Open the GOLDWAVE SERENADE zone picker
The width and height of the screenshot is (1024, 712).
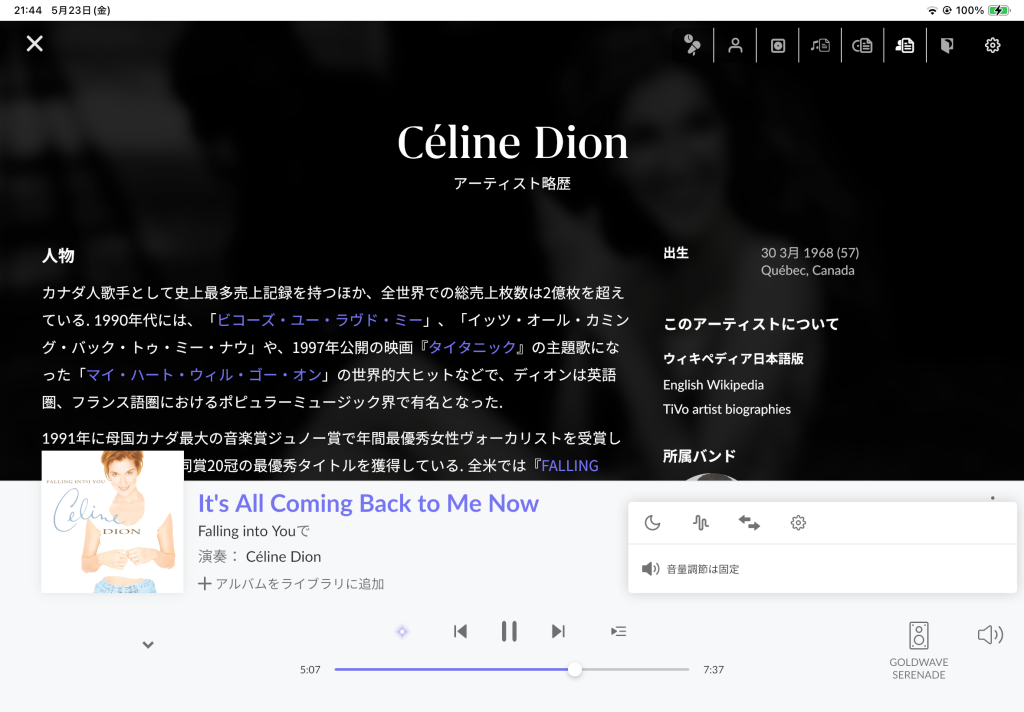(918, 651)
